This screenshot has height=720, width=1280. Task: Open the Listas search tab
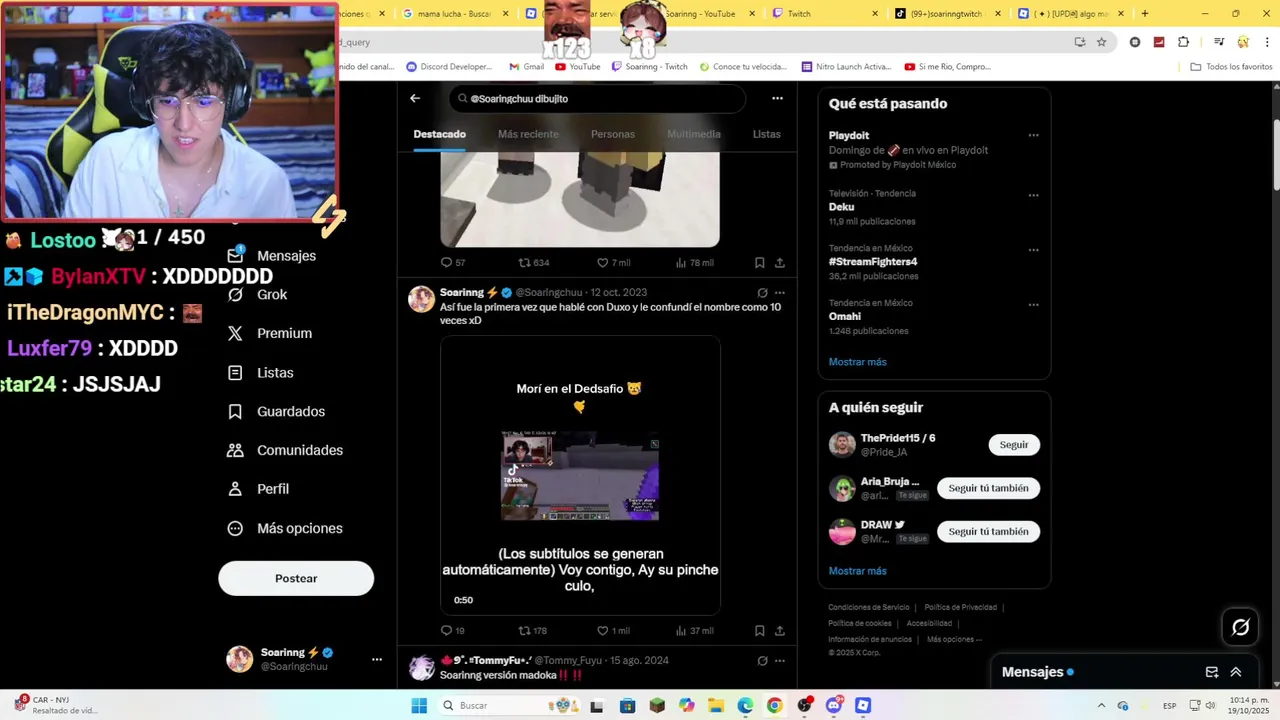point(767,134)
